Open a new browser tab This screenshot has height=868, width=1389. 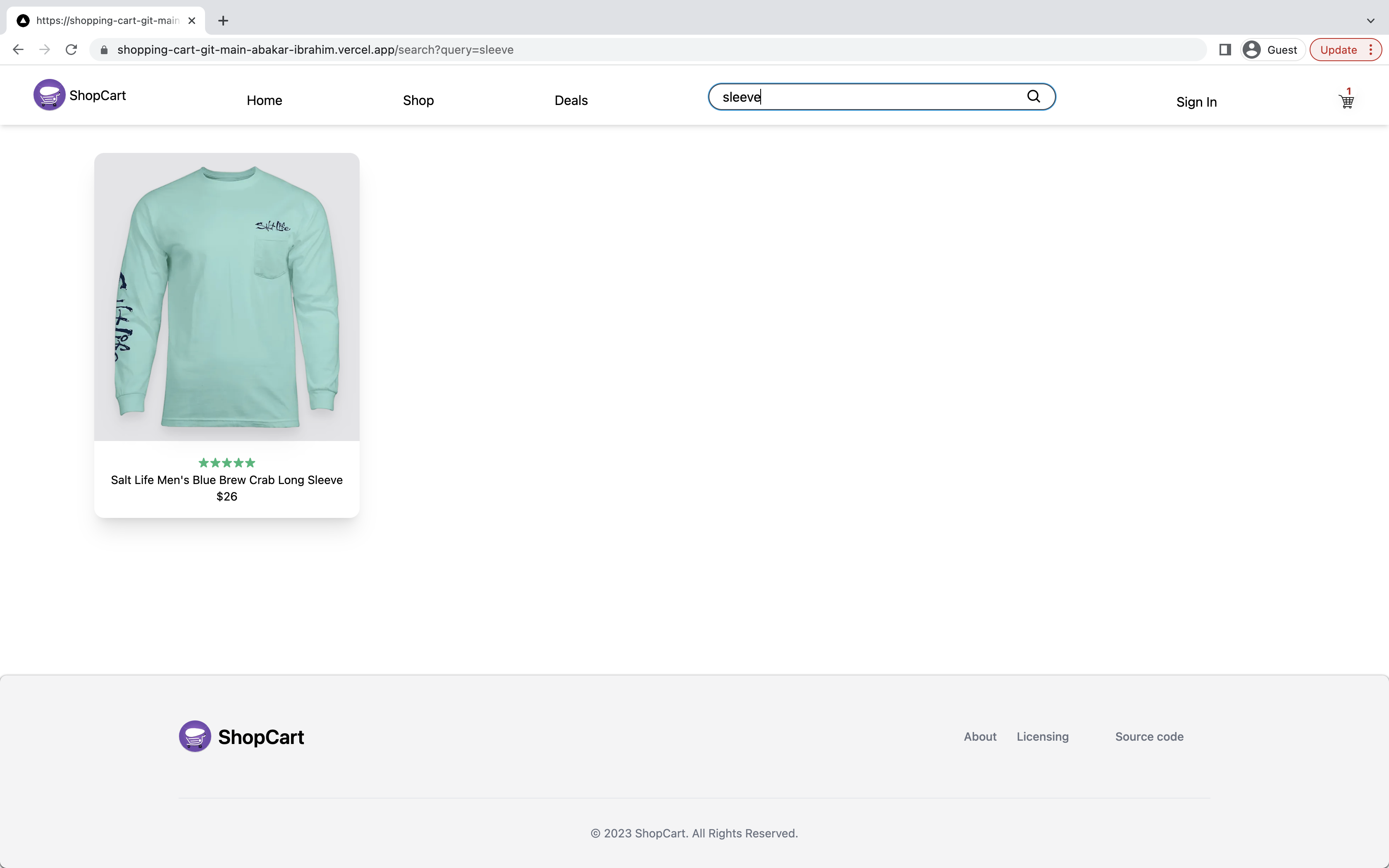pyautogui.click(x=223, y=21)
